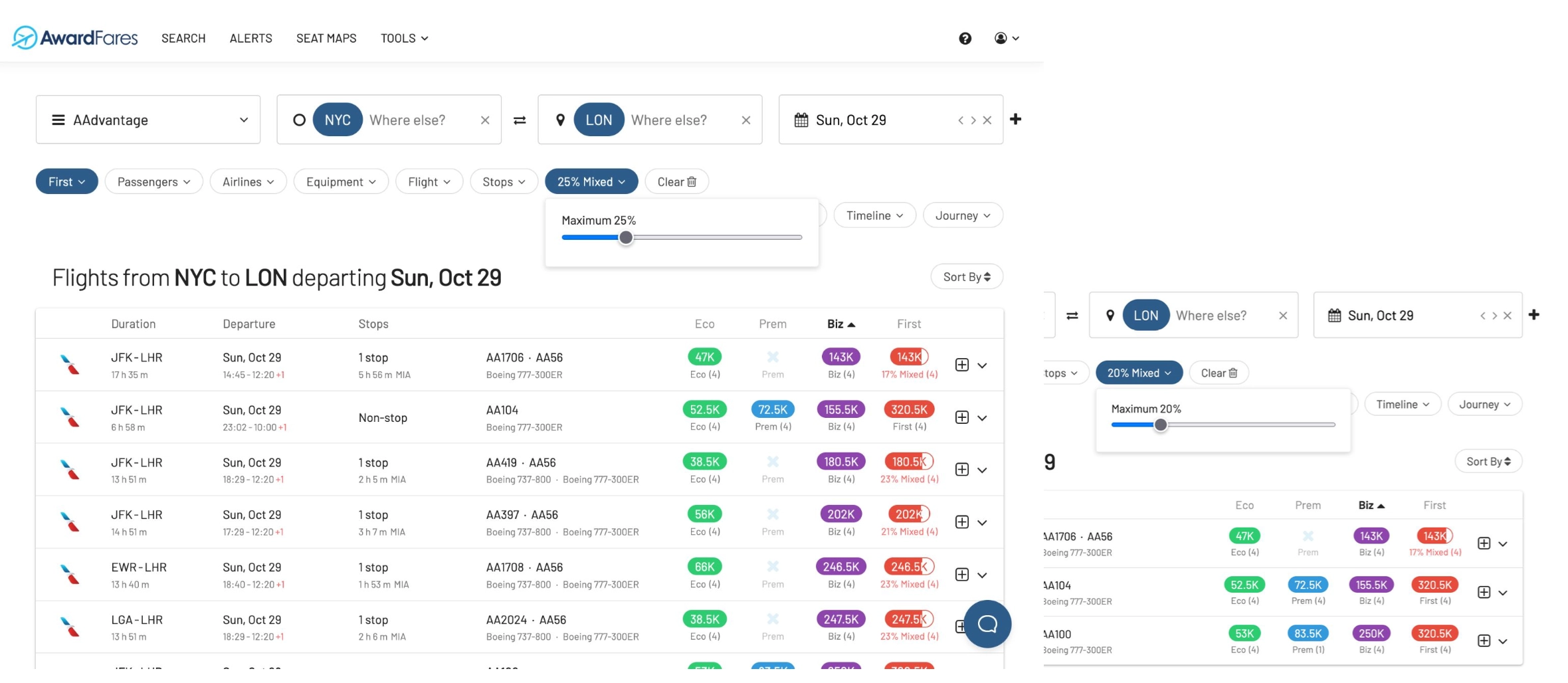The height and width of the screenshot is (683, 1568).
Task: Add AA1706 flight with plus icon, right panel
Action: 1484,543
